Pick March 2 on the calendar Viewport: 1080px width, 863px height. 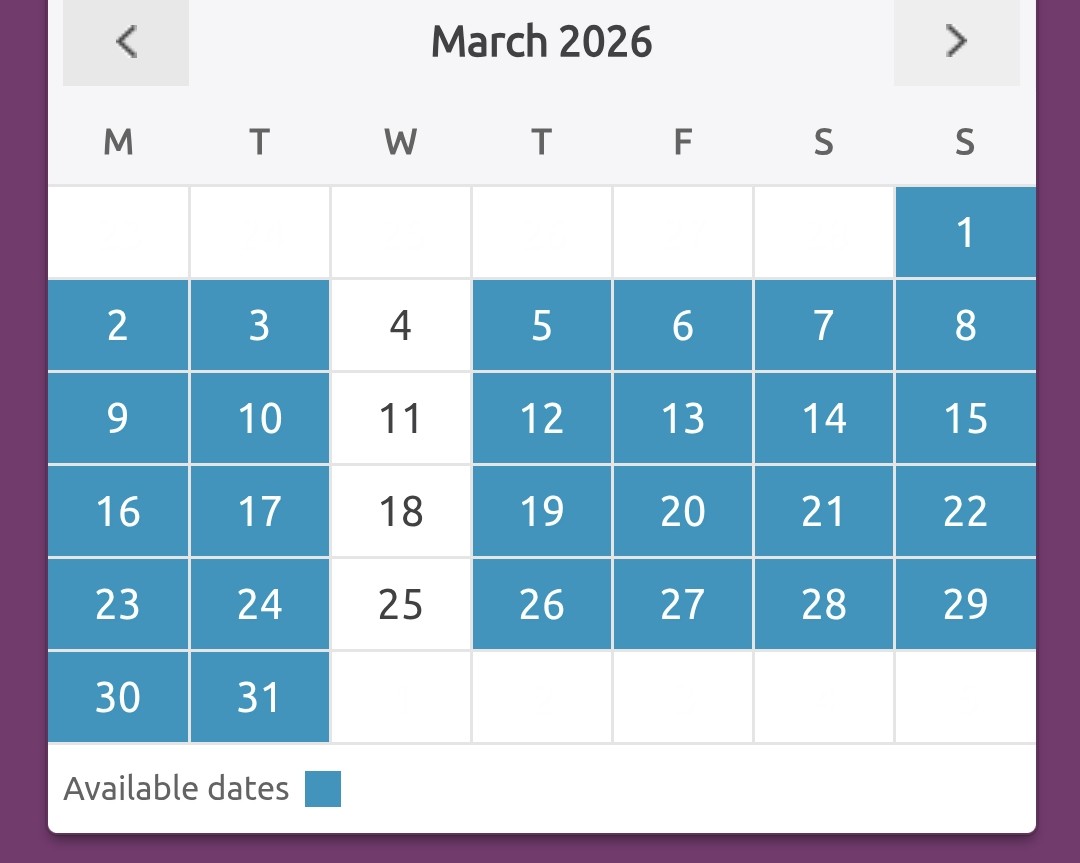click(x=118, y=325)
